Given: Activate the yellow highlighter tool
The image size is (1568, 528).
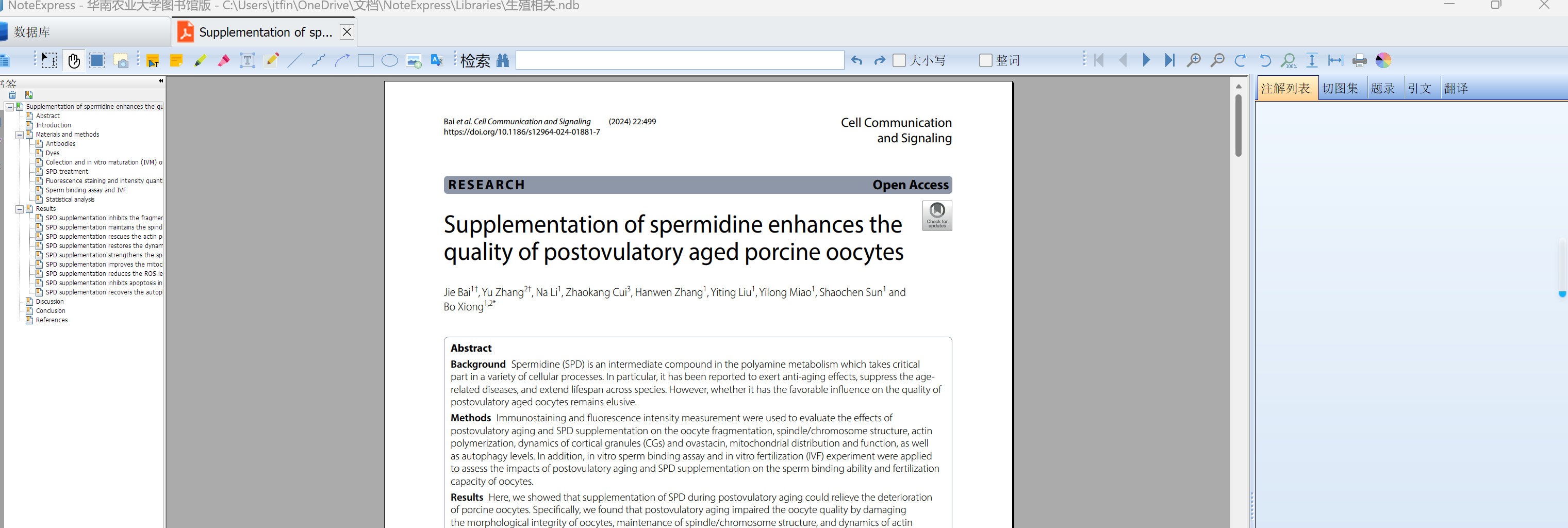Looking at the screenshot, I should 200,60.
